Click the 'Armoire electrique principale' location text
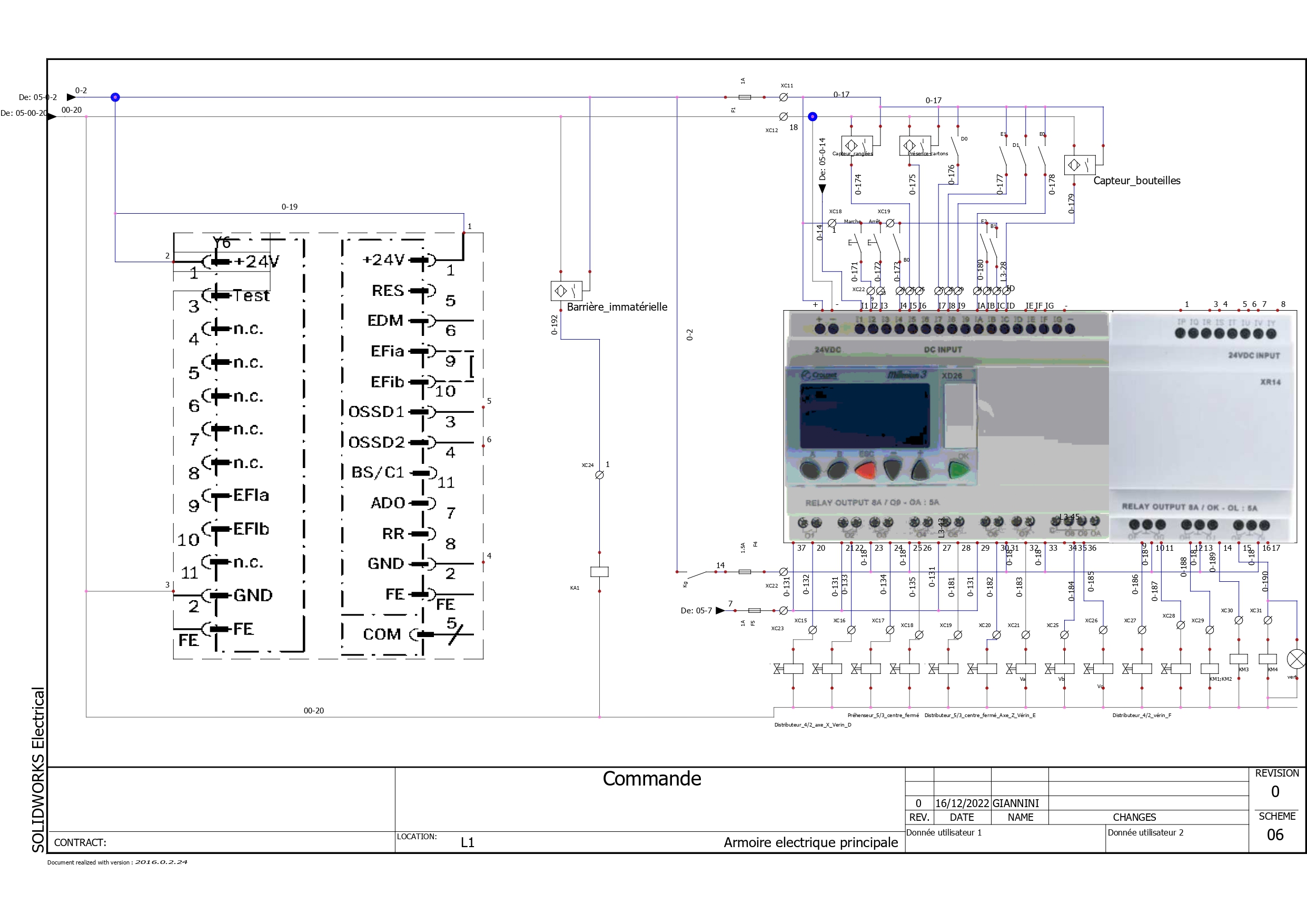The image size is (1307, 924). pos(810,842)
